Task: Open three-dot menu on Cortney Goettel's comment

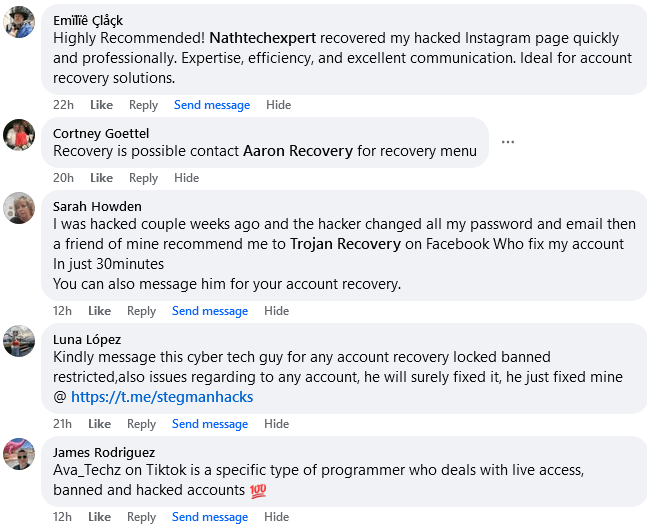Action: (508, 142)
